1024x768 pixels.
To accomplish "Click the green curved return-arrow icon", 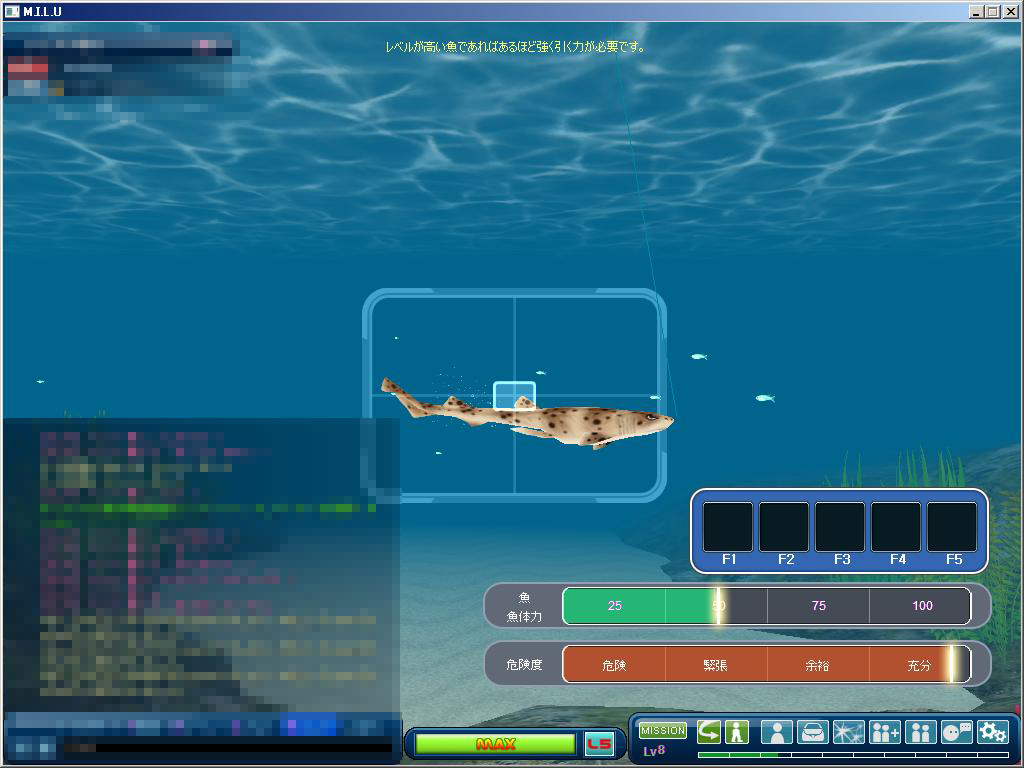I will (709, 732).
